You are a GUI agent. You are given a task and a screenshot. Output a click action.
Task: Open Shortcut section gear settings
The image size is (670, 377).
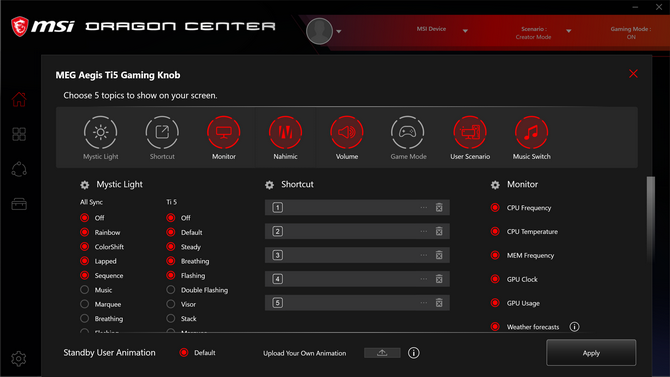(x=269, y=185)
